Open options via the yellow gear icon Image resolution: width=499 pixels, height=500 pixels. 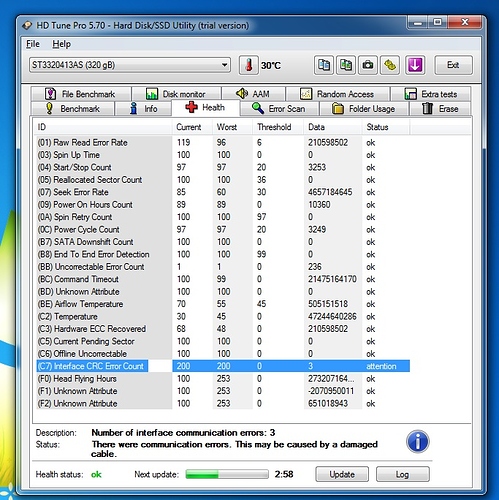click(x=390, y=65)
